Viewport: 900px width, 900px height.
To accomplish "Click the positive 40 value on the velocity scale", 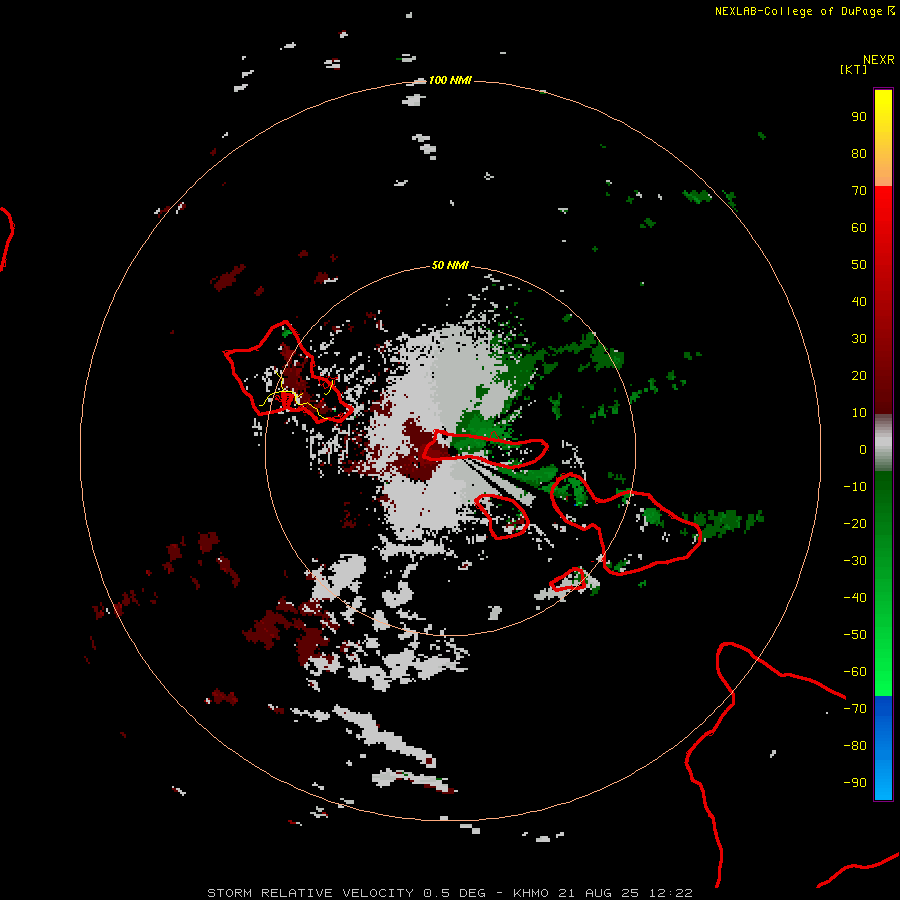I will point(859,302).
